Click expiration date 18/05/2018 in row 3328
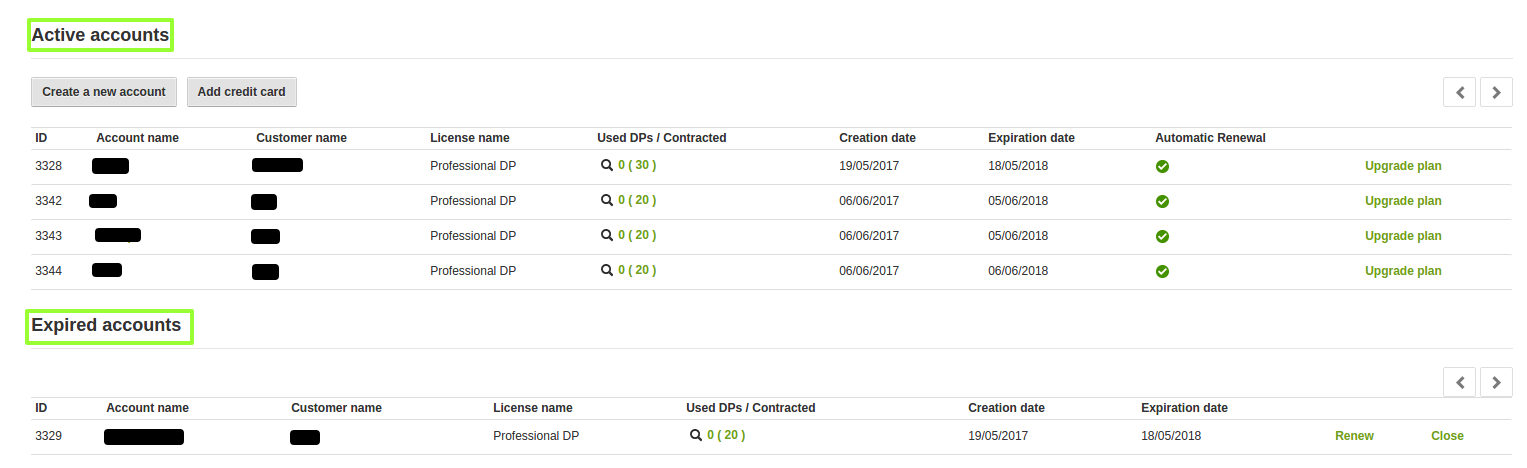The height and width of the screenshot is (468, 1527). [x=1018, y=166]
